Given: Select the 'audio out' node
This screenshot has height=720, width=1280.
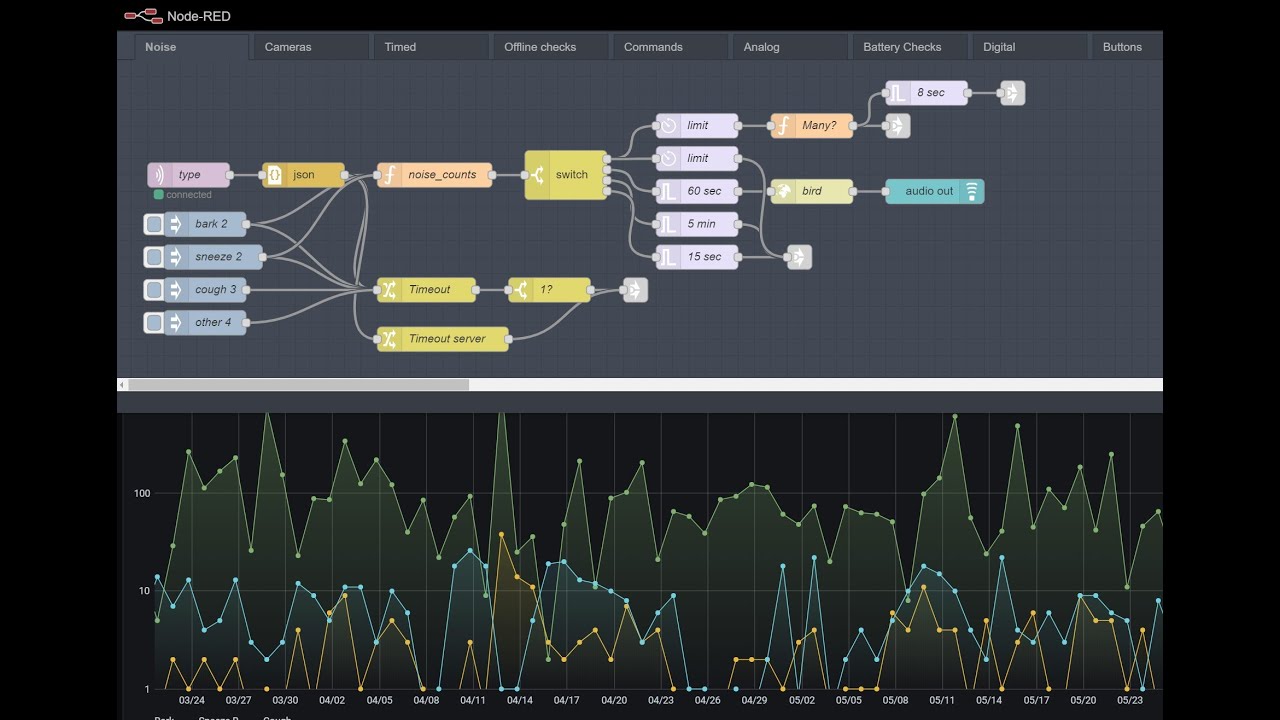Looking at the screenshot, I should pyautogui.click(x=935, y=191).
